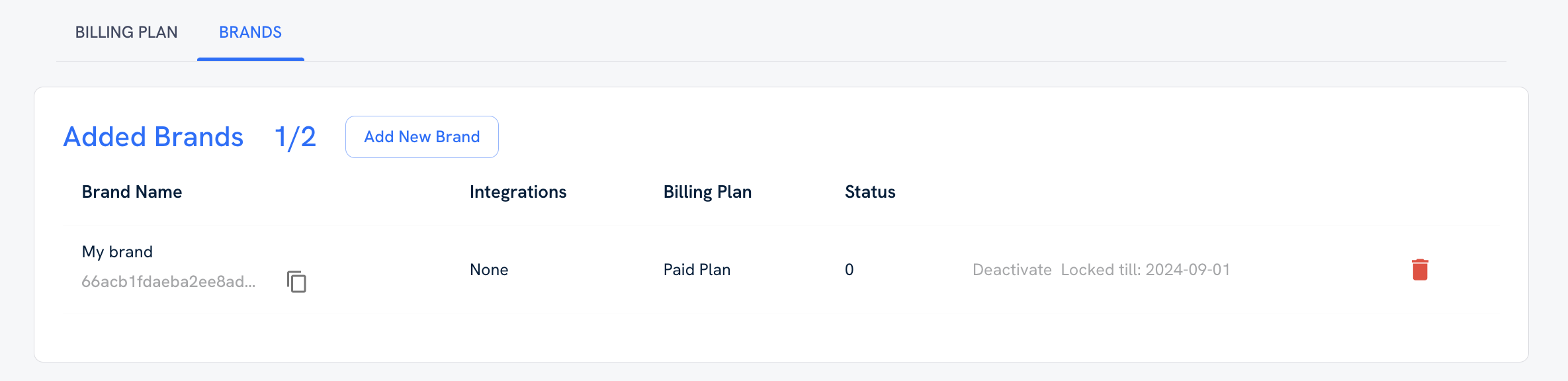1568x381 pixels.
Task: Select the truncated brand ID 66acb1fdaeba2ee8ad
Action: (x=169, y=281)
